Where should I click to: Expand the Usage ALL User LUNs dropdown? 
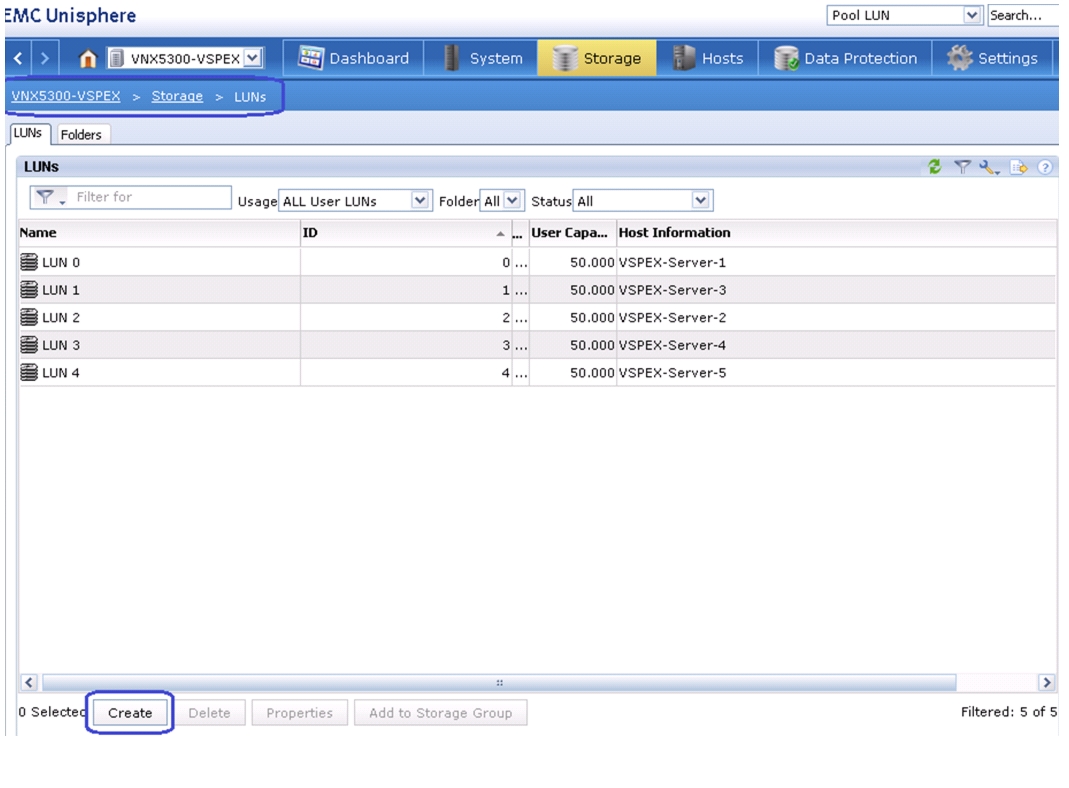[x=420, y=200]
